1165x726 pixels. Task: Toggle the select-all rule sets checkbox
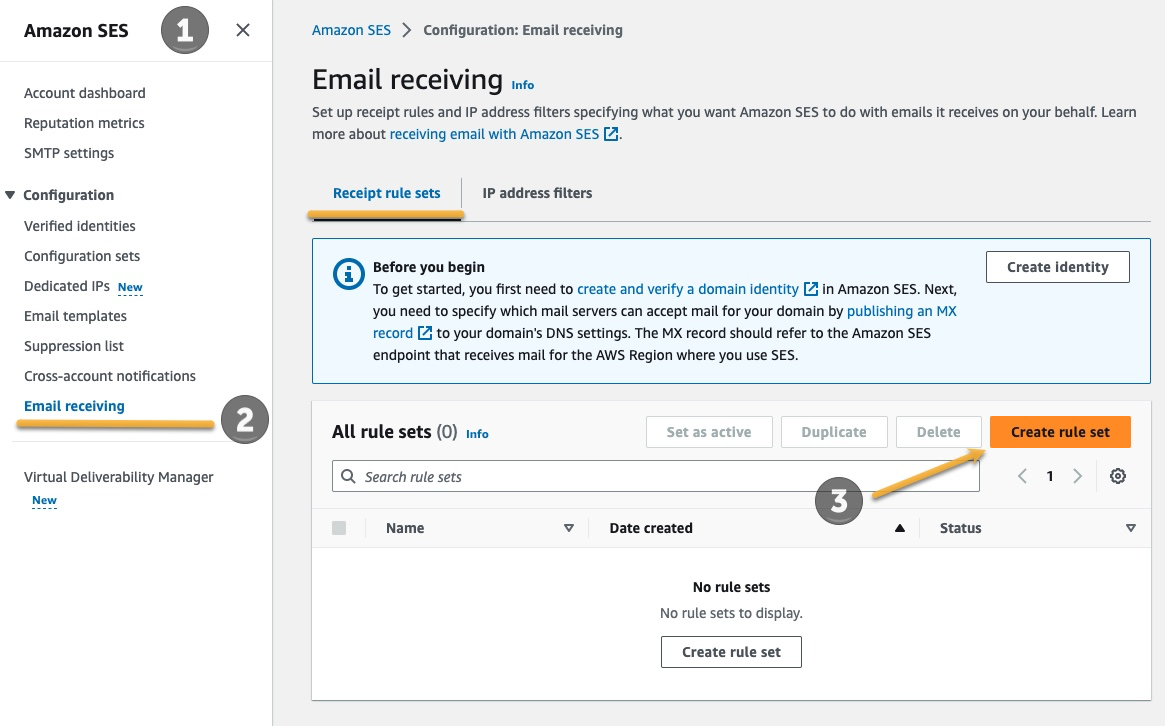[x=339, y=528]
